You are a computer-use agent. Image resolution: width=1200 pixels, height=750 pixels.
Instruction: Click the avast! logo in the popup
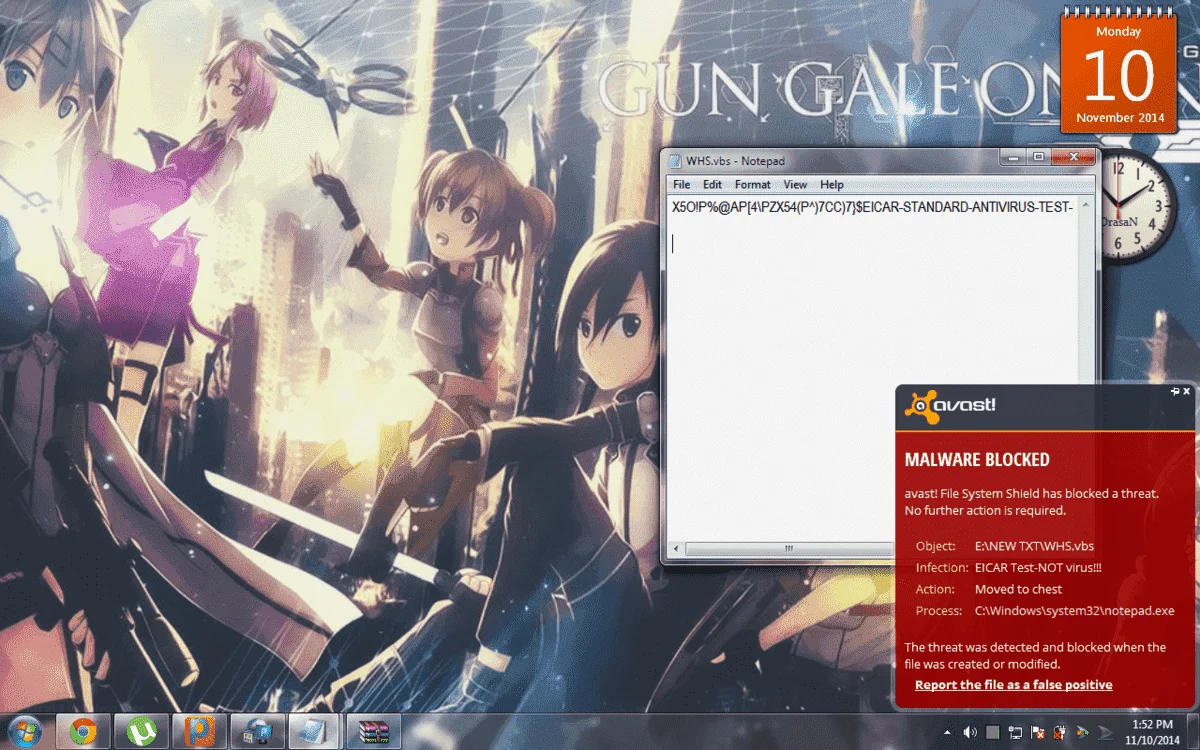tap(950, 405)
